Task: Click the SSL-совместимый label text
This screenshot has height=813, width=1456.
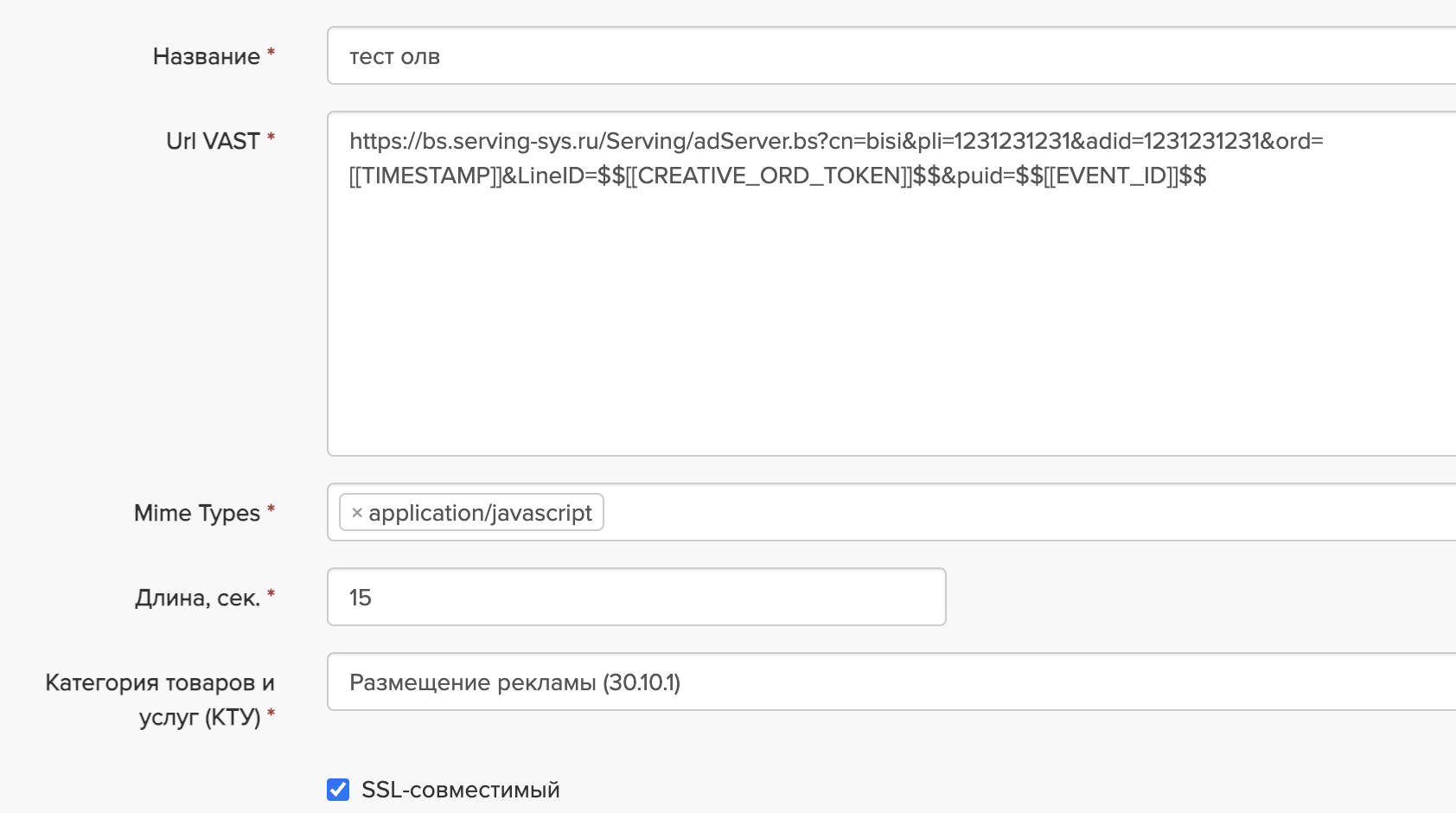Action: click(x=460, y=790)
